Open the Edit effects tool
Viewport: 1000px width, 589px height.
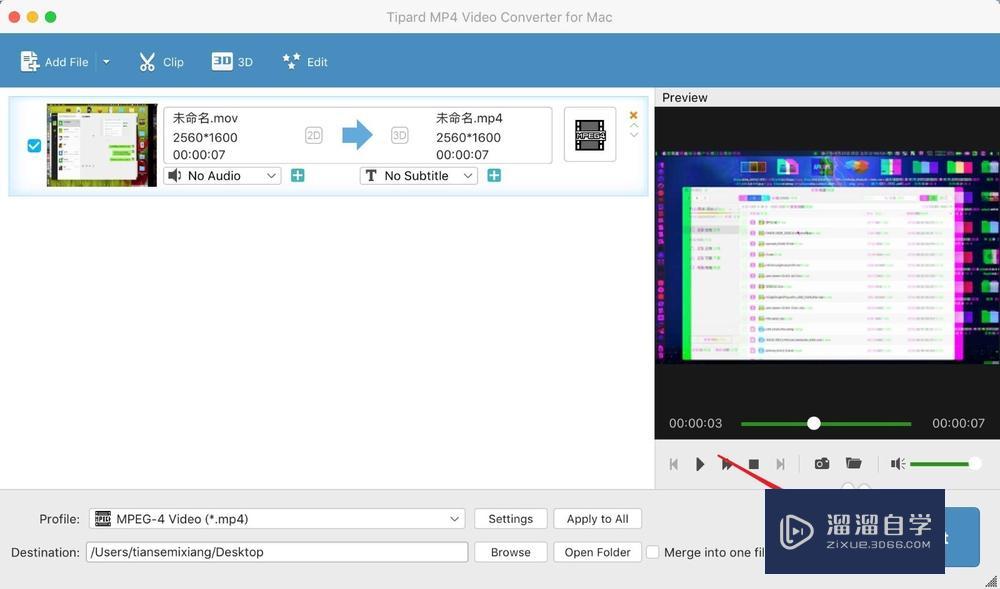tap(305, 62)
